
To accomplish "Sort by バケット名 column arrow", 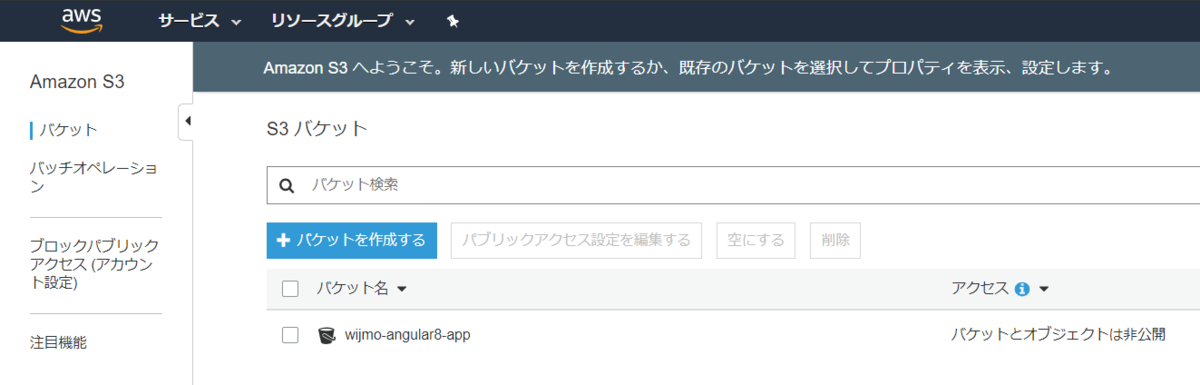I will [402, 289].
